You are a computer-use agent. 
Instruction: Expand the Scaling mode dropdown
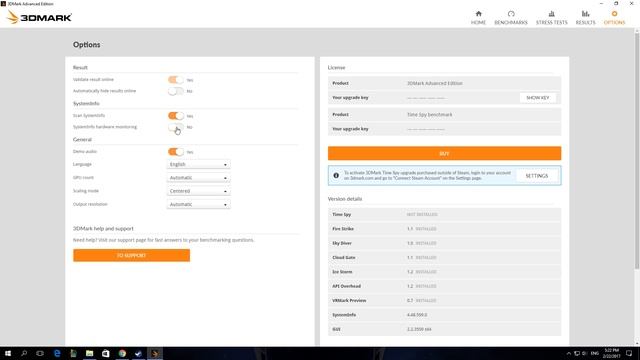[x=198, y=191]
